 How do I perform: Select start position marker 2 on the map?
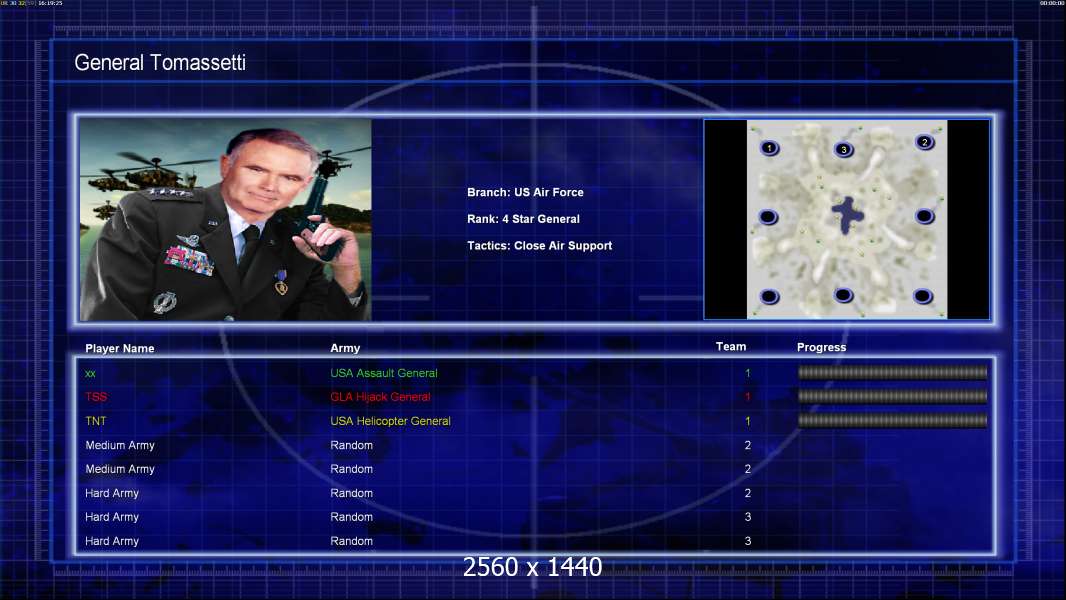(x=924, y=142)
